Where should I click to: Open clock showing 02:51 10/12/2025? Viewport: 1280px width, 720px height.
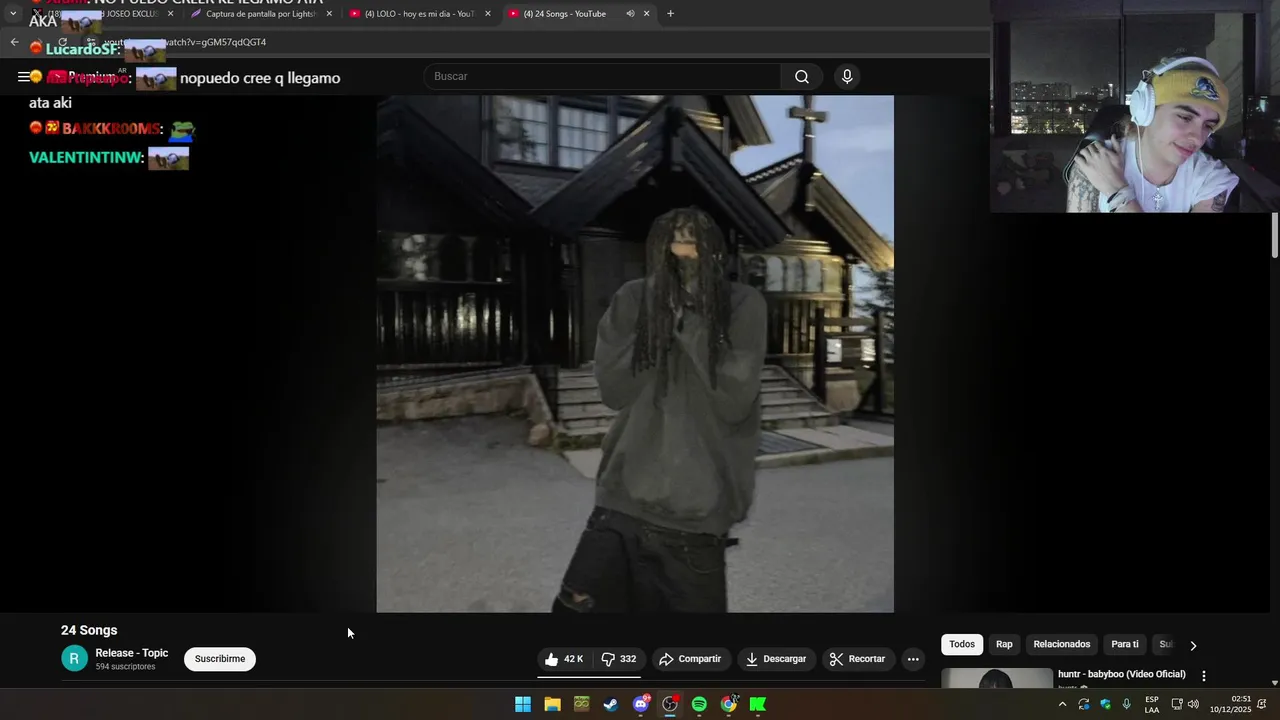coord(1230,704)
